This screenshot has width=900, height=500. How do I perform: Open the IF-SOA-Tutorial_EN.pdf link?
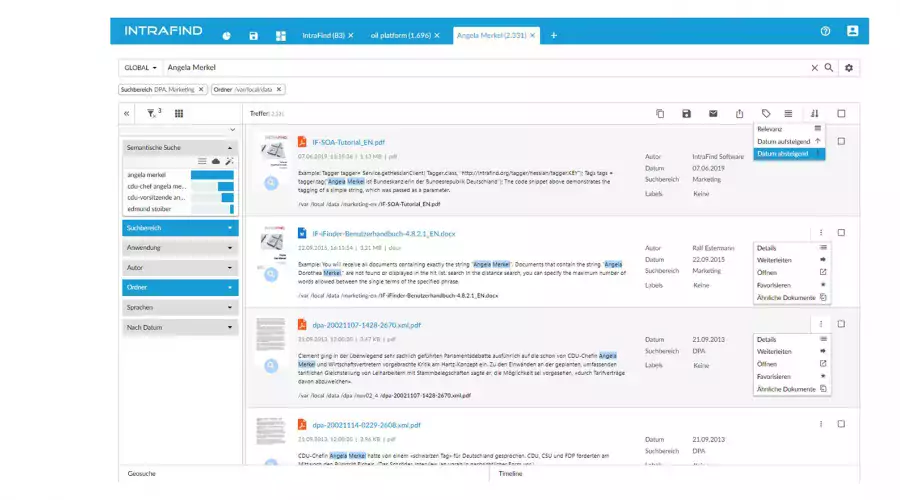tap(348, 142)
